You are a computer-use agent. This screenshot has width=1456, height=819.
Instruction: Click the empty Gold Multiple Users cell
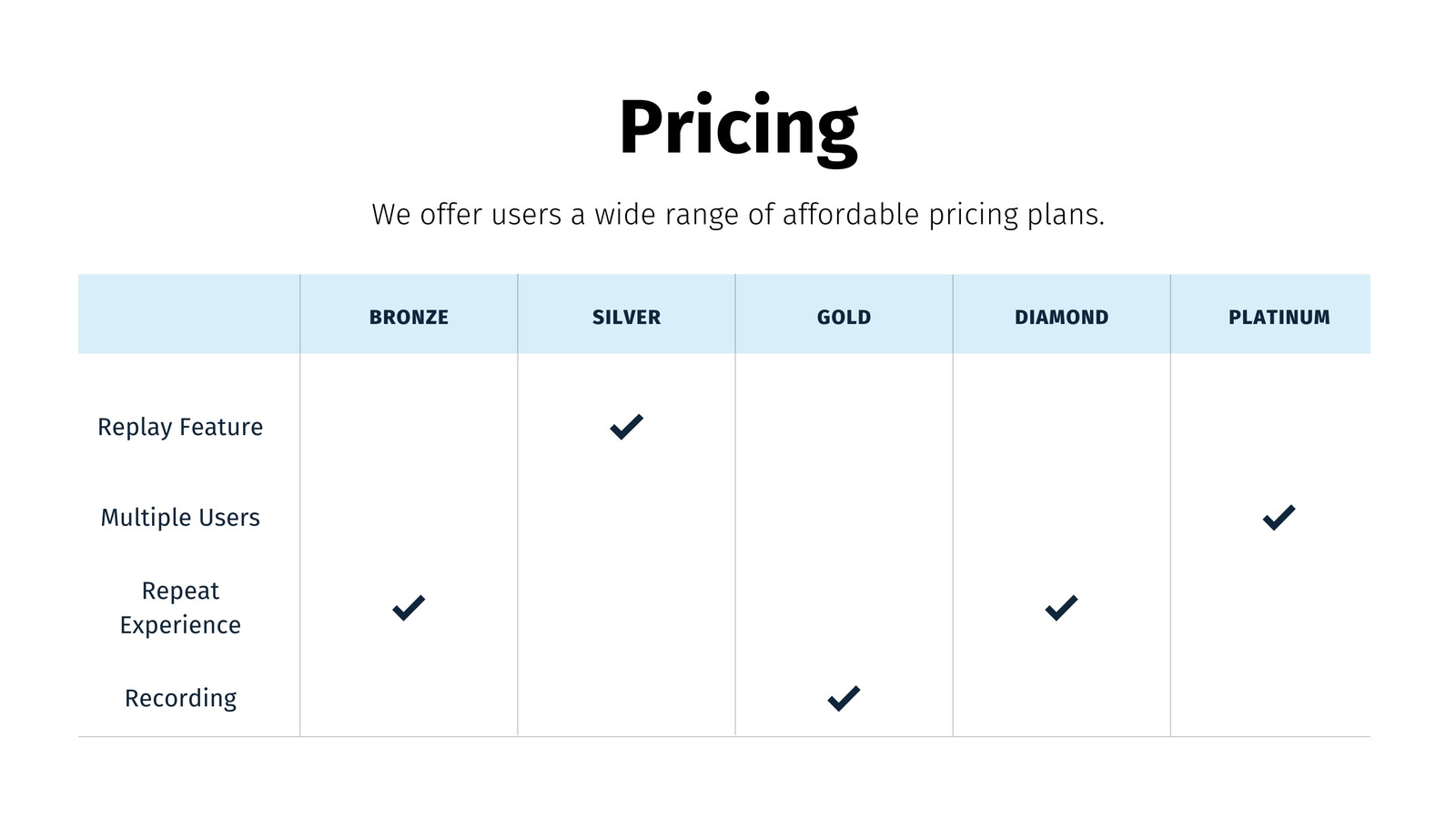pos(844,517)
